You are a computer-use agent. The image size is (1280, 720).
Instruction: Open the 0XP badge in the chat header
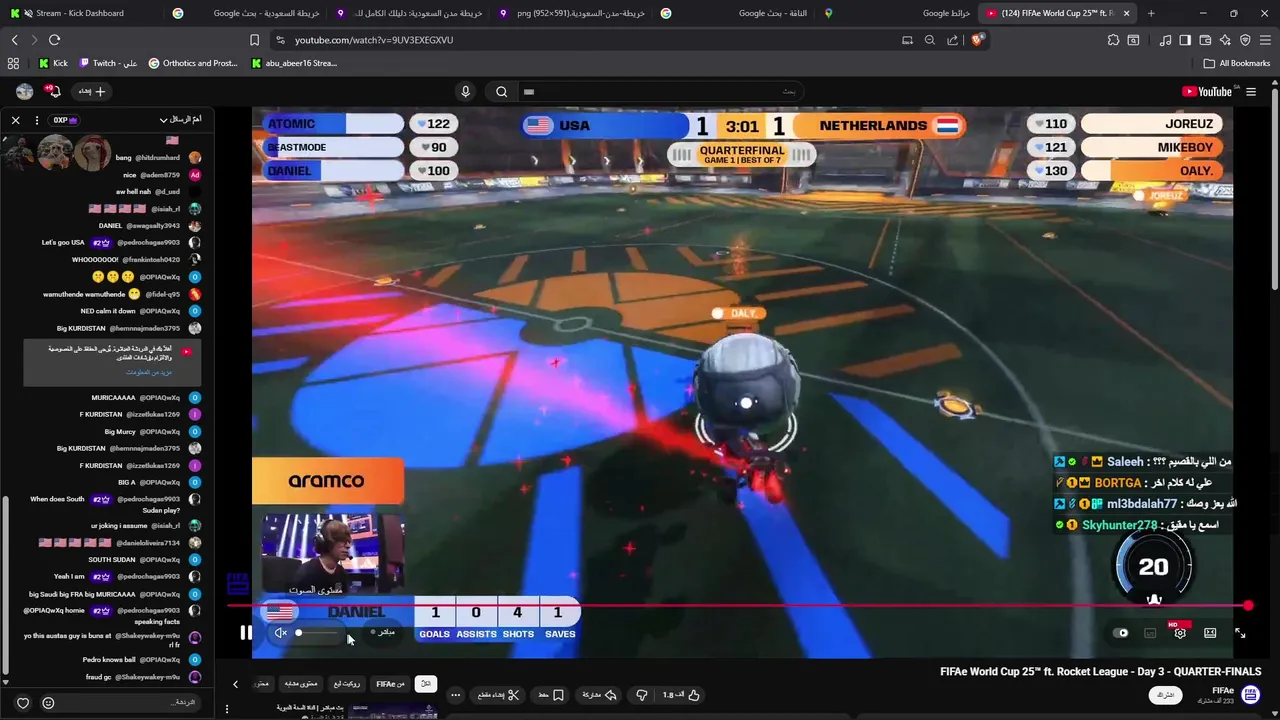(x=65, y=120)
